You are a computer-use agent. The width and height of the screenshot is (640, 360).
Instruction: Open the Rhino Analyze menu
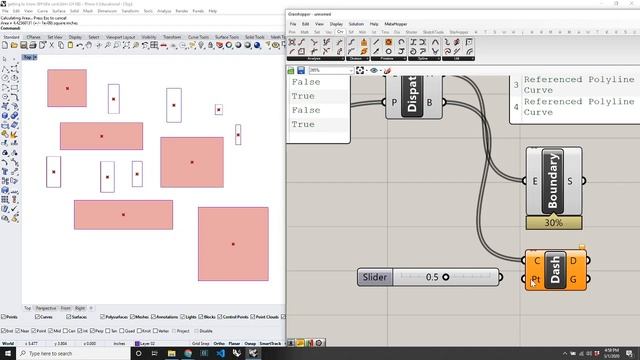(164, 11)
